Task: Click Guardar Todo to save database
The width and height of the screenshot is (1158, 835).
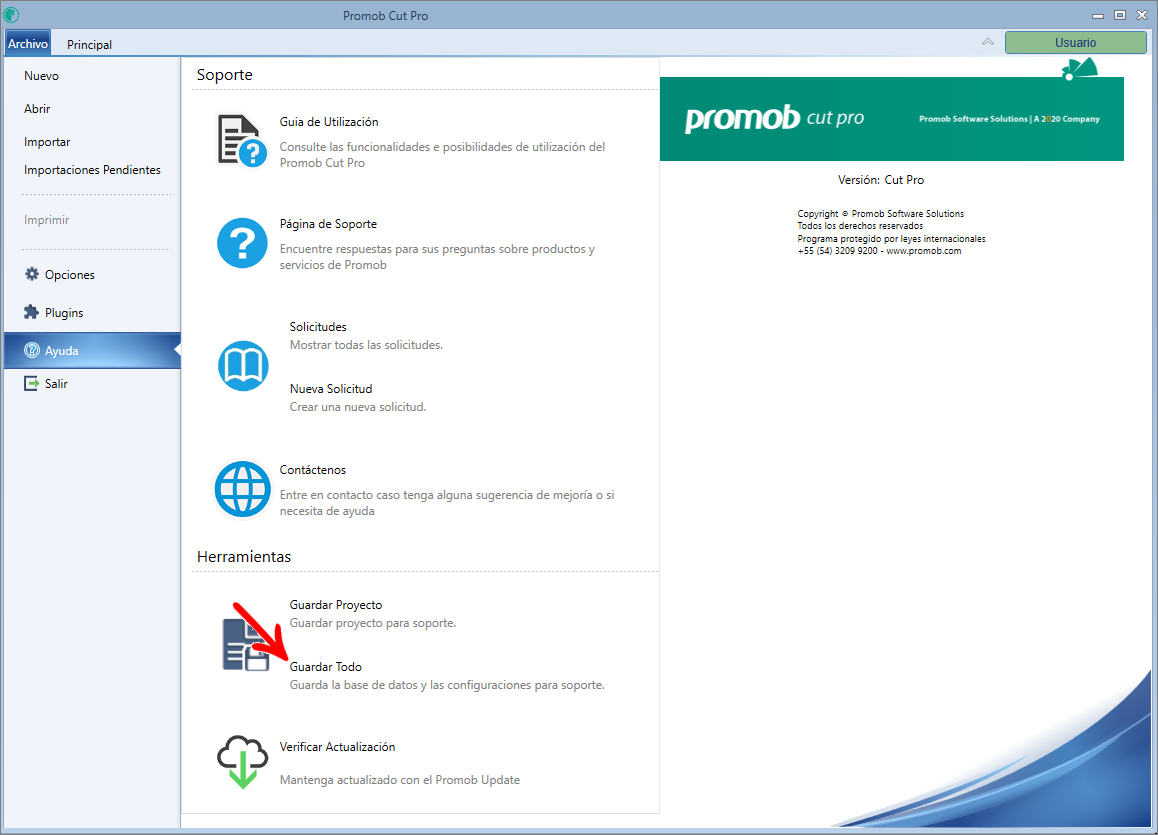Action: click(x=326, y=667)
